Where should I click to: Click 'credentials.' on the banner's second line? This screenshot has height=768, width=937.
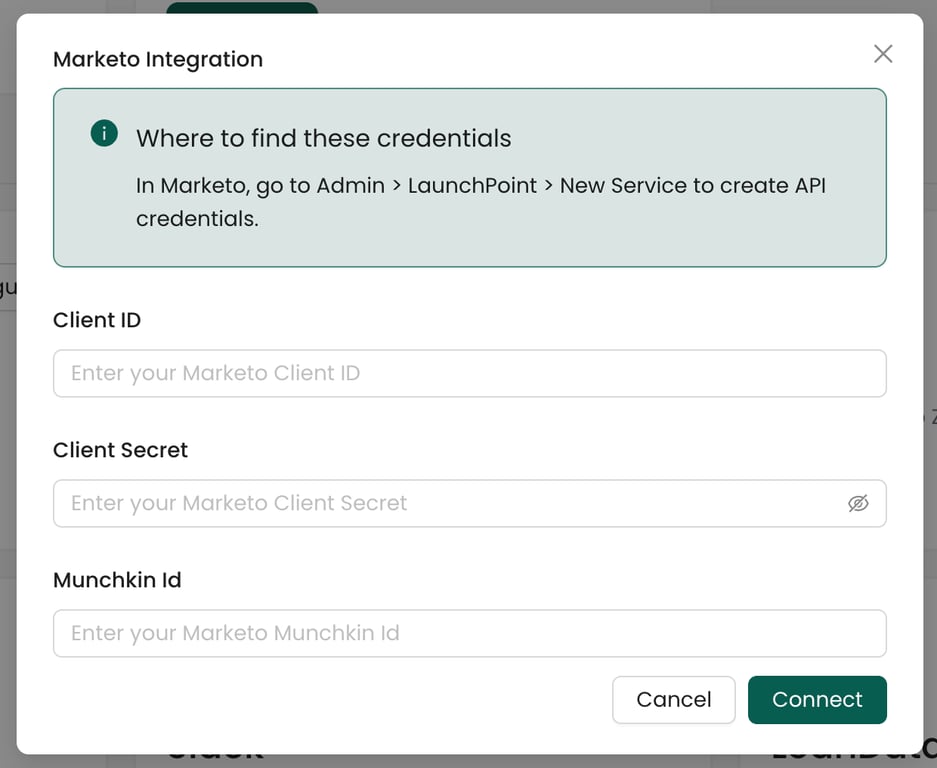pyautogui.click(x=197, y=218)
